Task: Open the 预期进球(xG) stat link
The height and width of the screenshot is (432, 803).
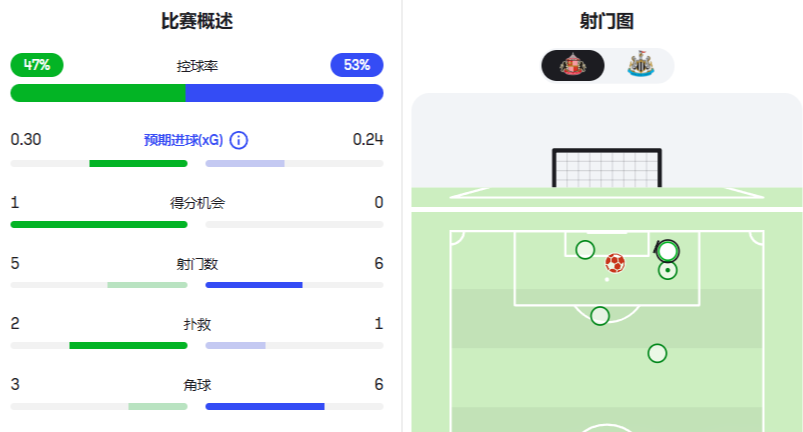Action: (184, 140)
